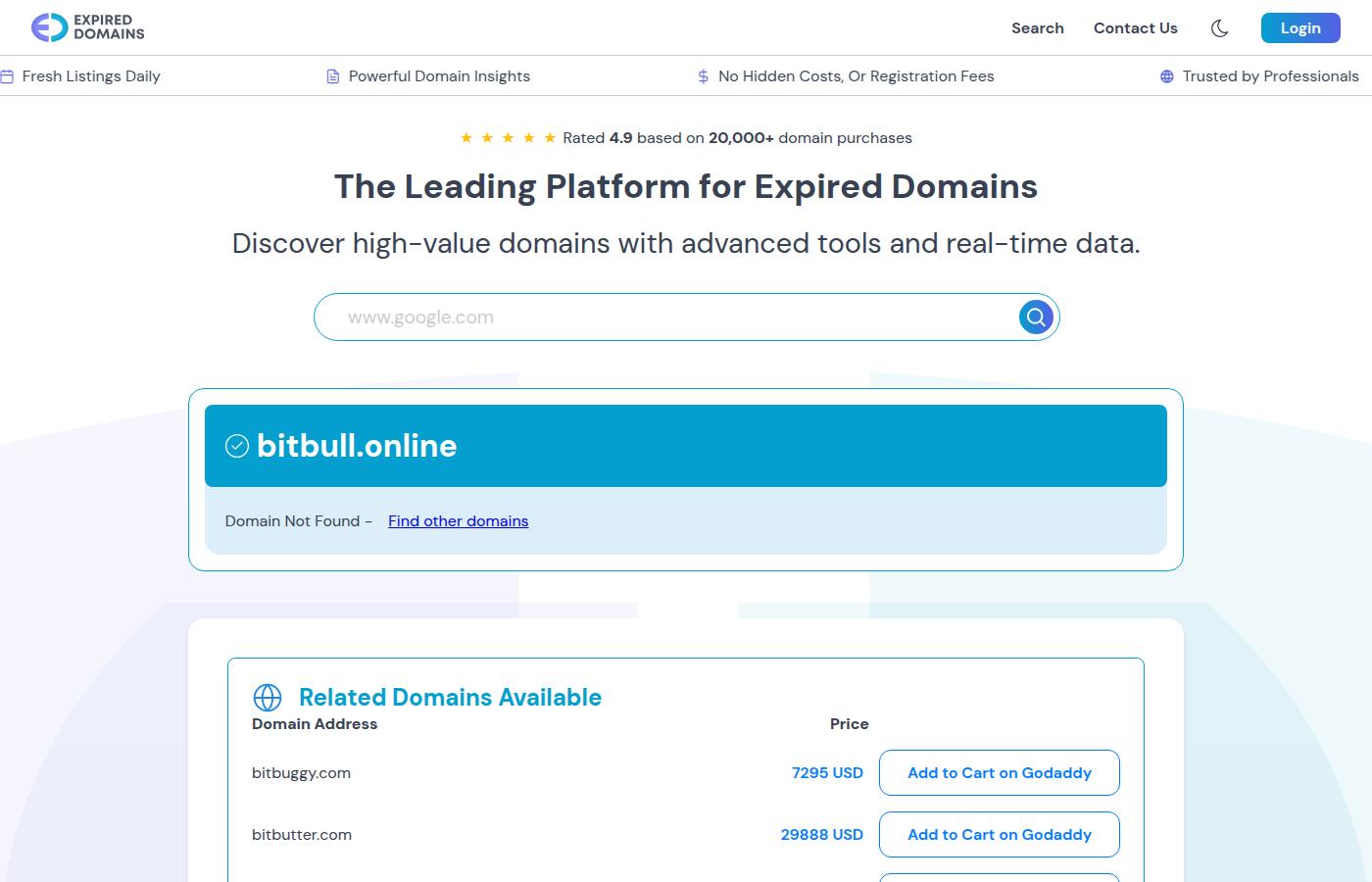Add bitbutter.com to cart on Godaddy

pos(1000,835)
